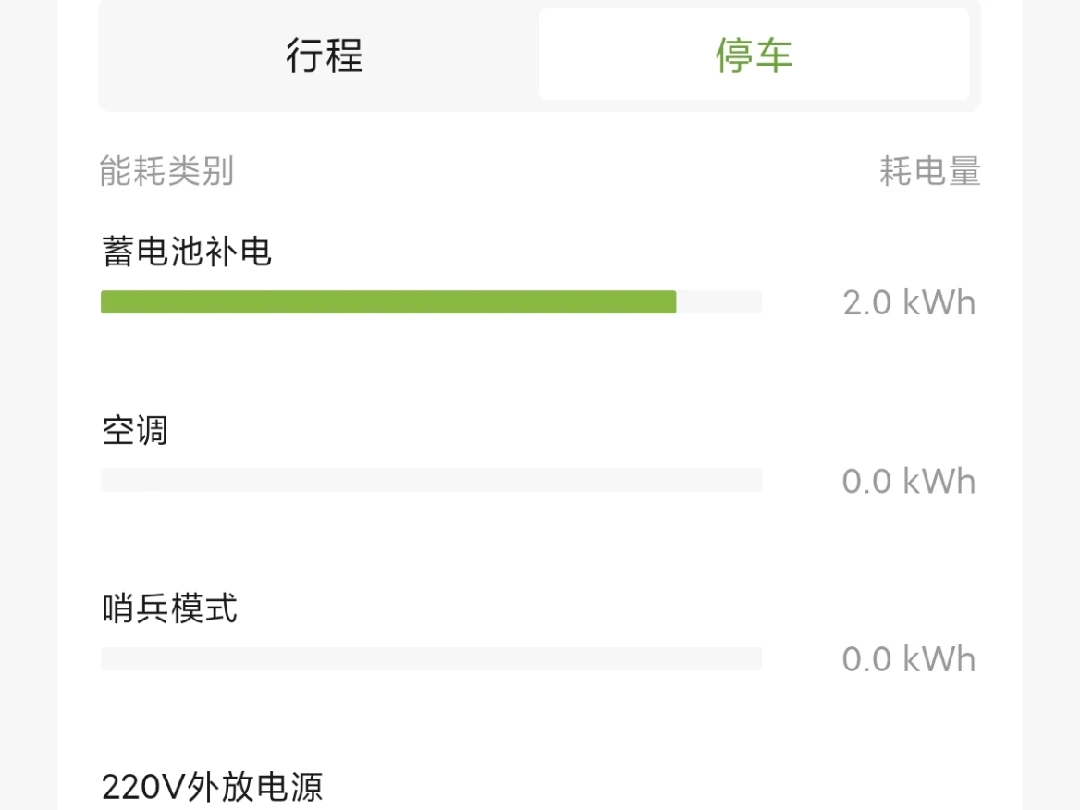Click the empty 哨兵模式 usage bar
Screen dimensions: 1080x810
(431, 658)
